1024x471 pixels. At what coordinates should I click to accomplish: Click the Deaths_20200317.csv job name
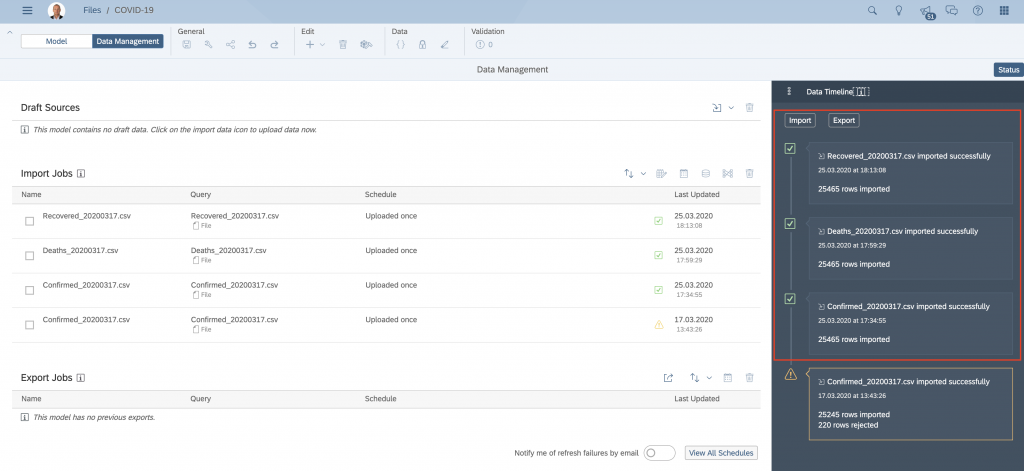point(80,250)
